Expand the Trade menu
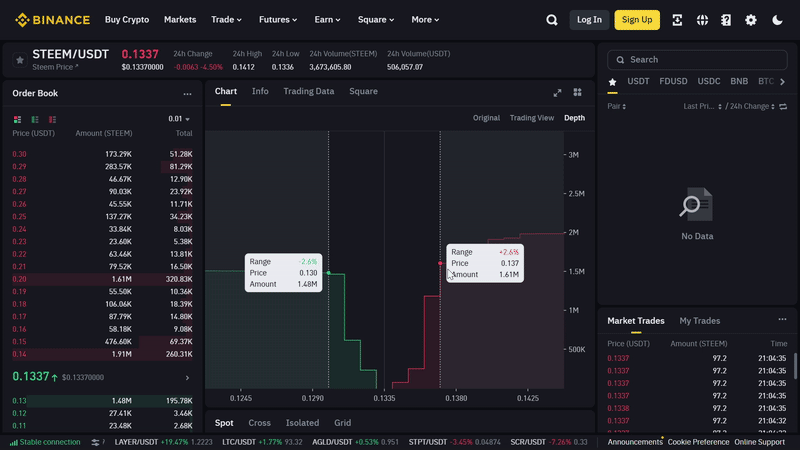Image resolution: width=800 pixels, height=450 pixels. click(227, 19)
